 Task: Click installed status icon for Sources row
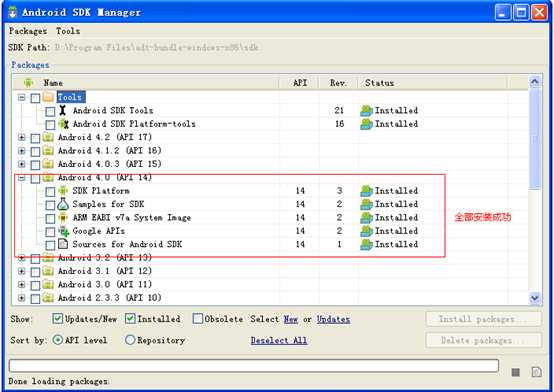pyautogui.click(x=366, y=245)
